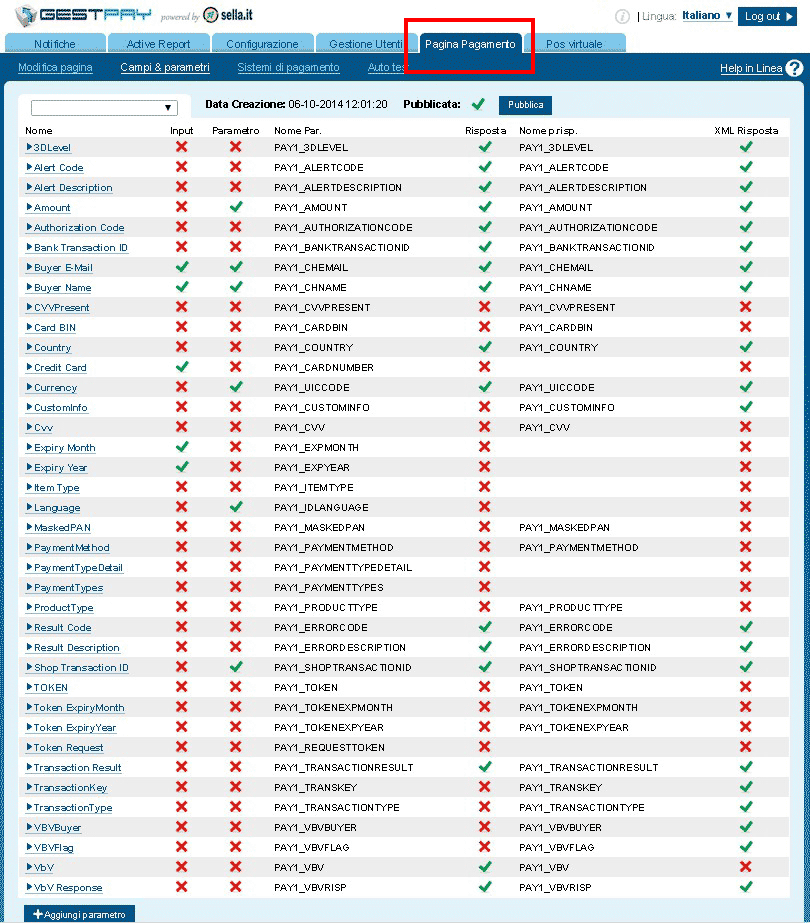Image resolution: width=810 pixels, height=923 pixels.
Task: Toggle Parametro flag for Authorization Code
Action: pos(235,227)
